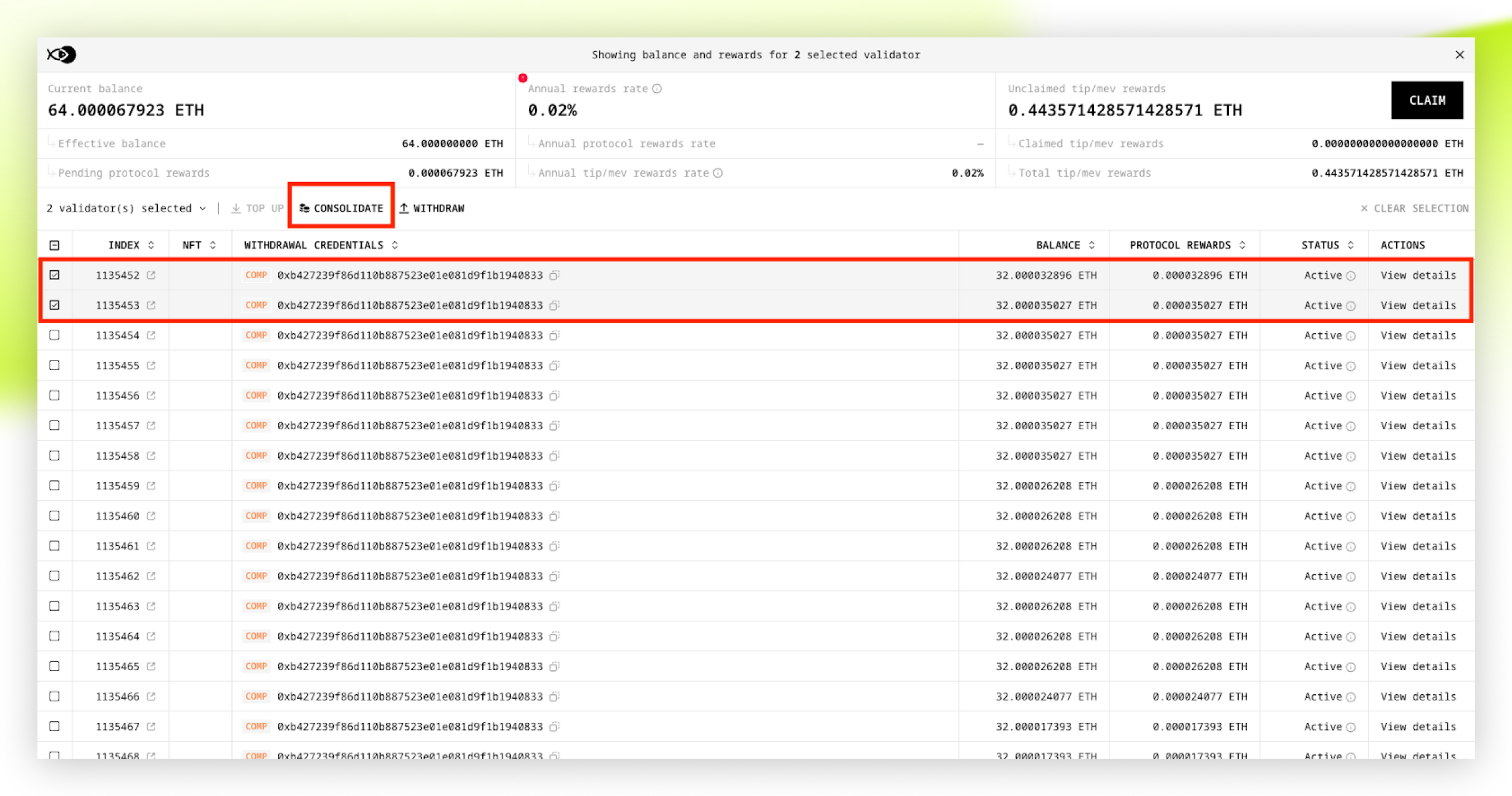Click the Top Up download icon

[235, 208]
